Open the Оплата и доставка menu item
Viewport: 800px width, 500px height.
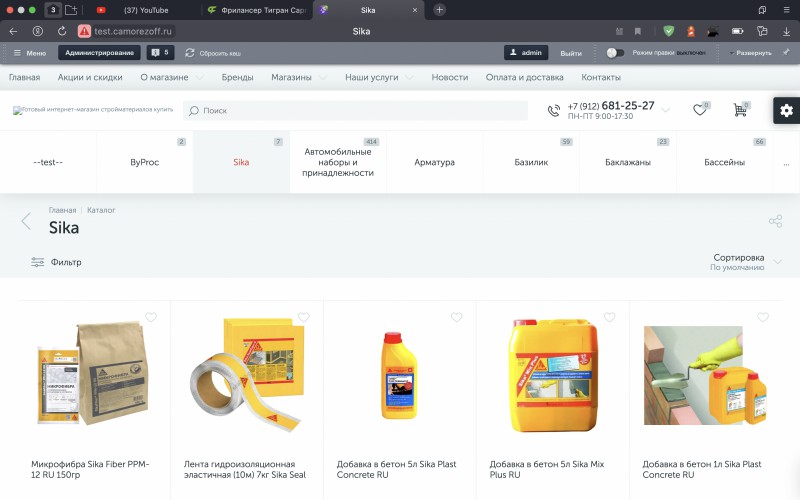pyautogui.click(x=524, y=78)
